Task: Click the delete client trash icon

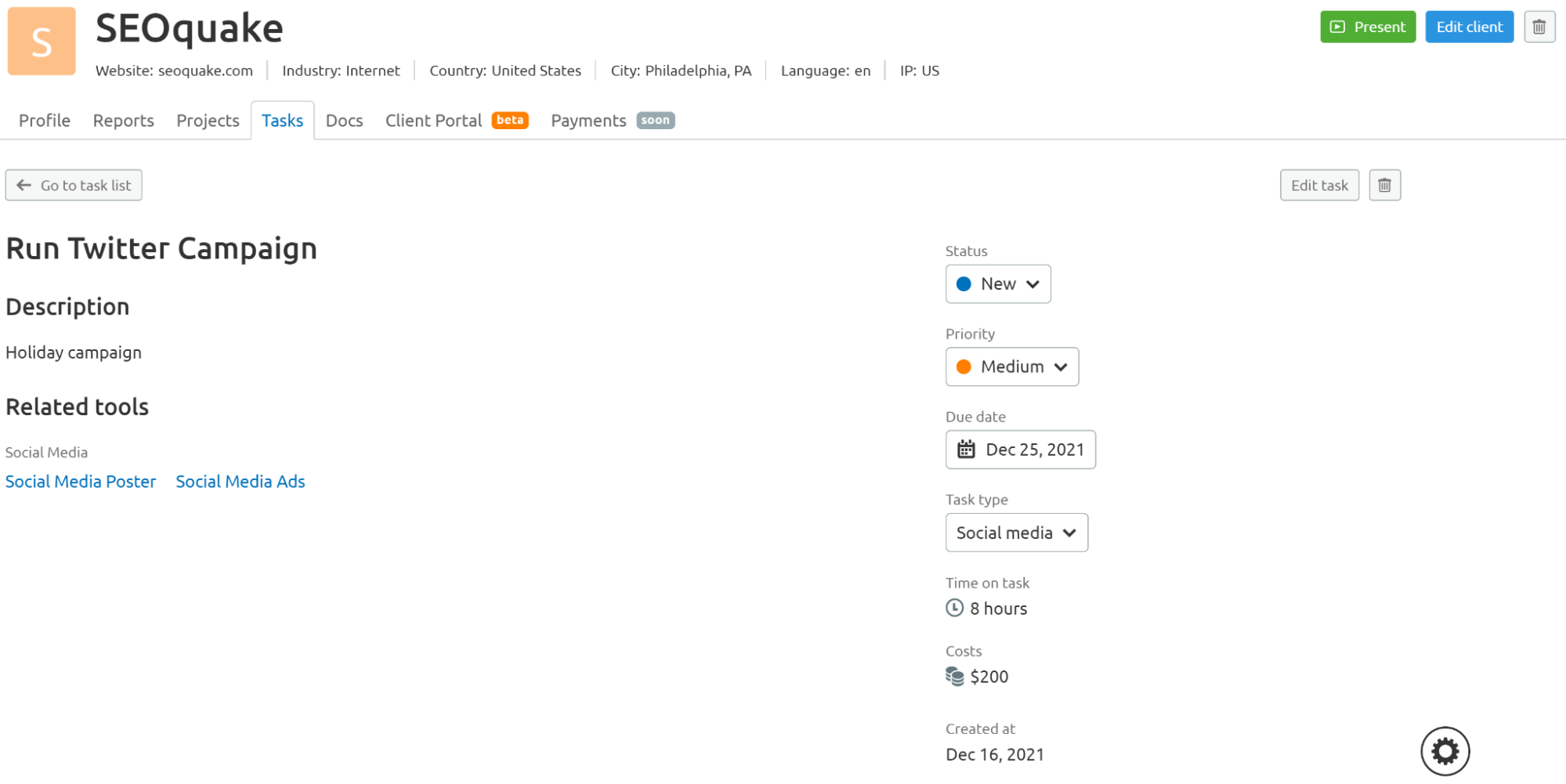Action: click(1539, 27)
